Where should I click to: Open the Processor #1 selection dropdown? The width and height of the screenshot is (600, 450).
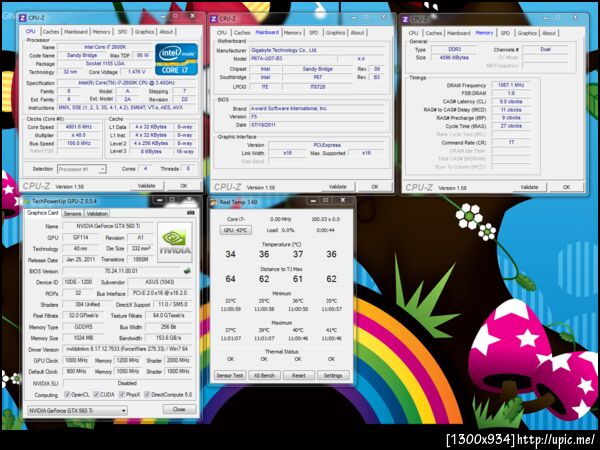tap(82, 169)
